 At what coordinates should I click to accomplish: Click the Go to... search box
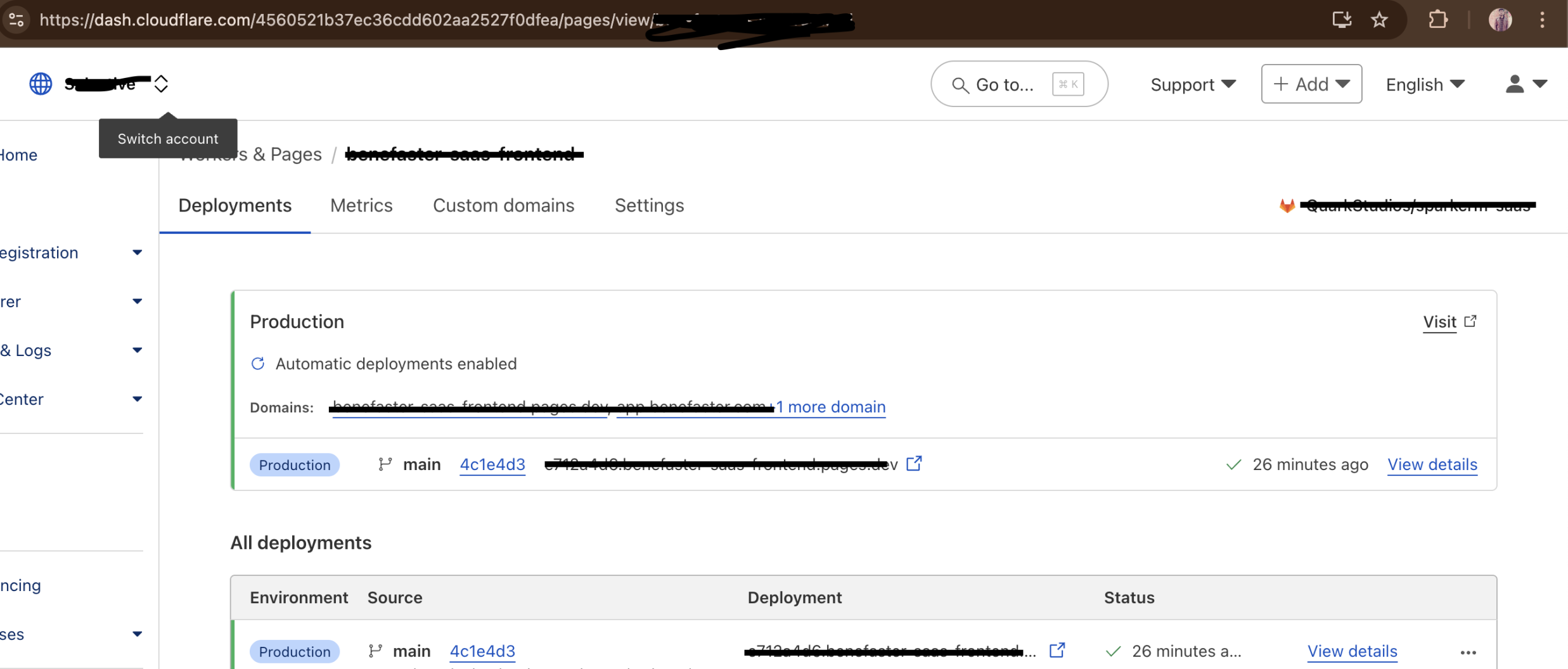point(1019,84)
